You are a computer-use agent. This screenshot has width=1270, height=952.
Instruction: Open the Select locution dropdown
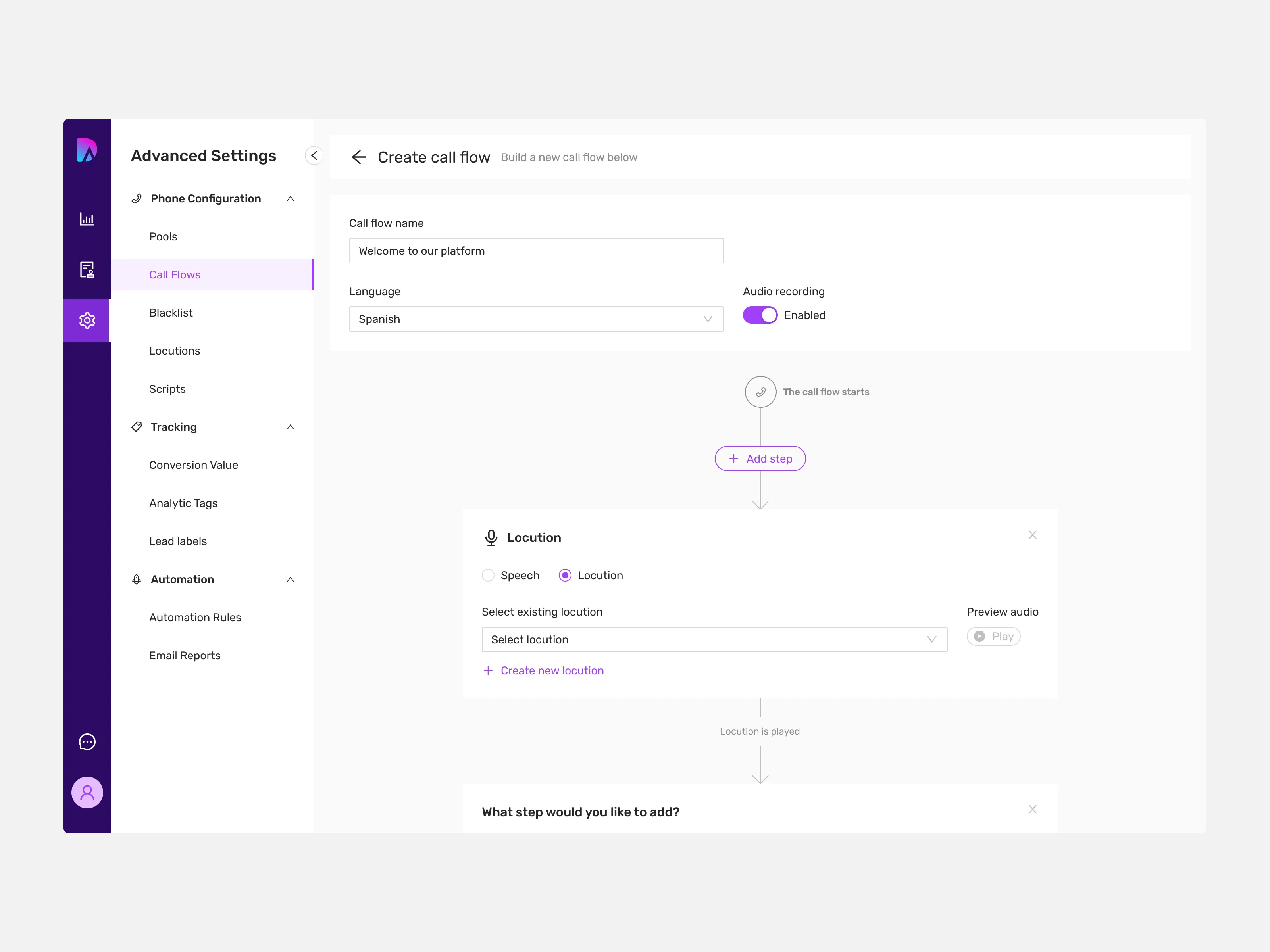pos(714,639)
